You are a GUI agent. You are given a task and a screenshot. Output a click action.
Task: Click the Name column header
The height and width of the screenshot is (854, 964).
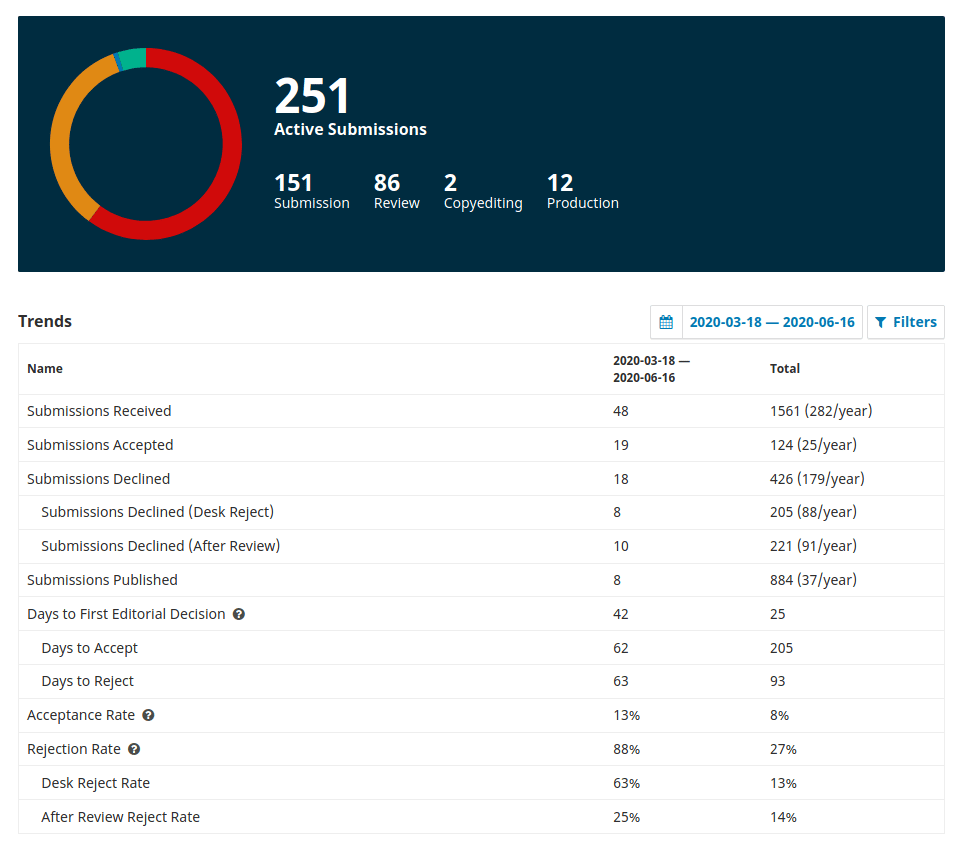[x=45, y=369]
